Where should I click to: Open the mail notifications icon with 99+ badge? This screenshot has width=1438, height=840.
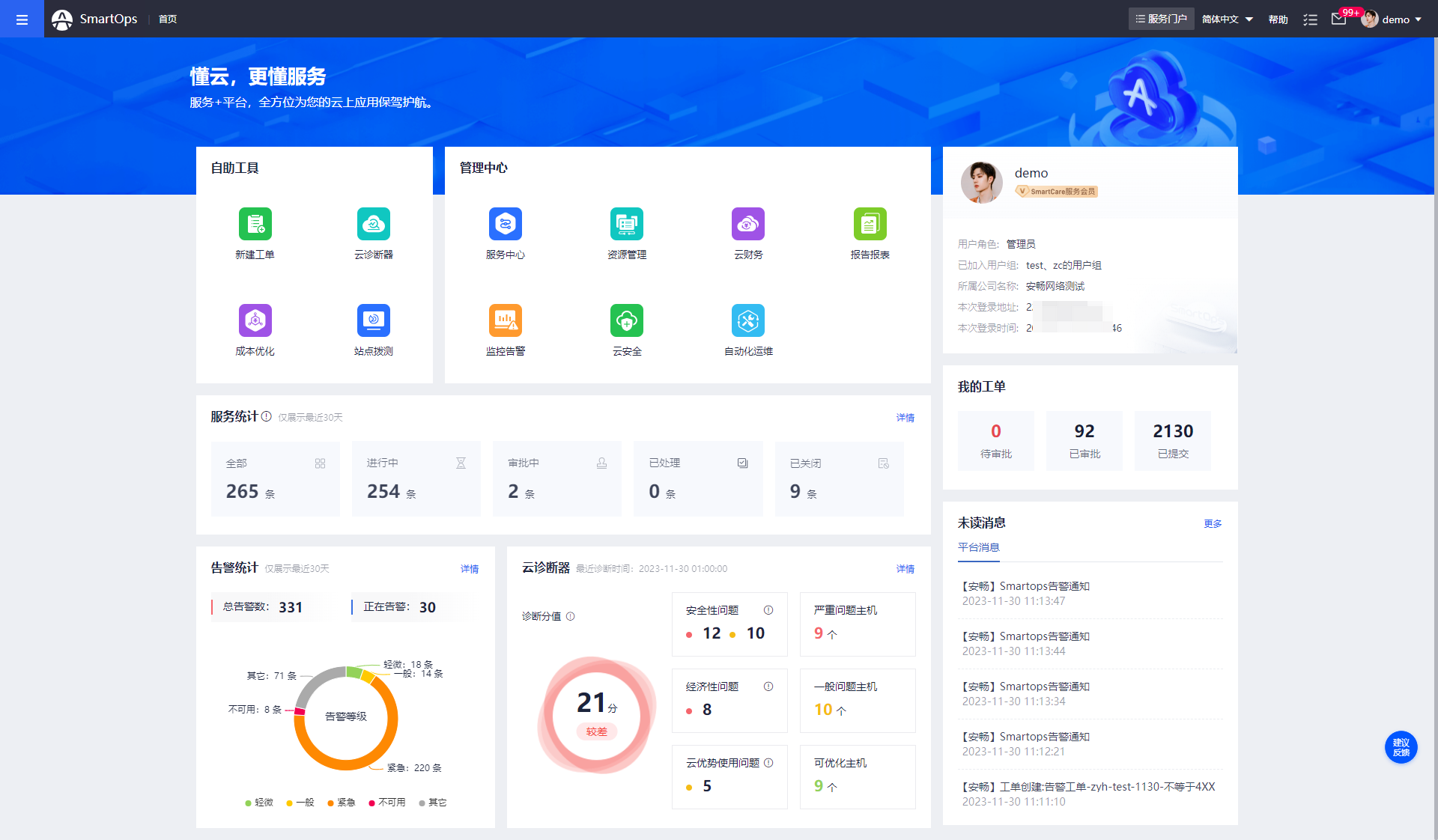1338,19
